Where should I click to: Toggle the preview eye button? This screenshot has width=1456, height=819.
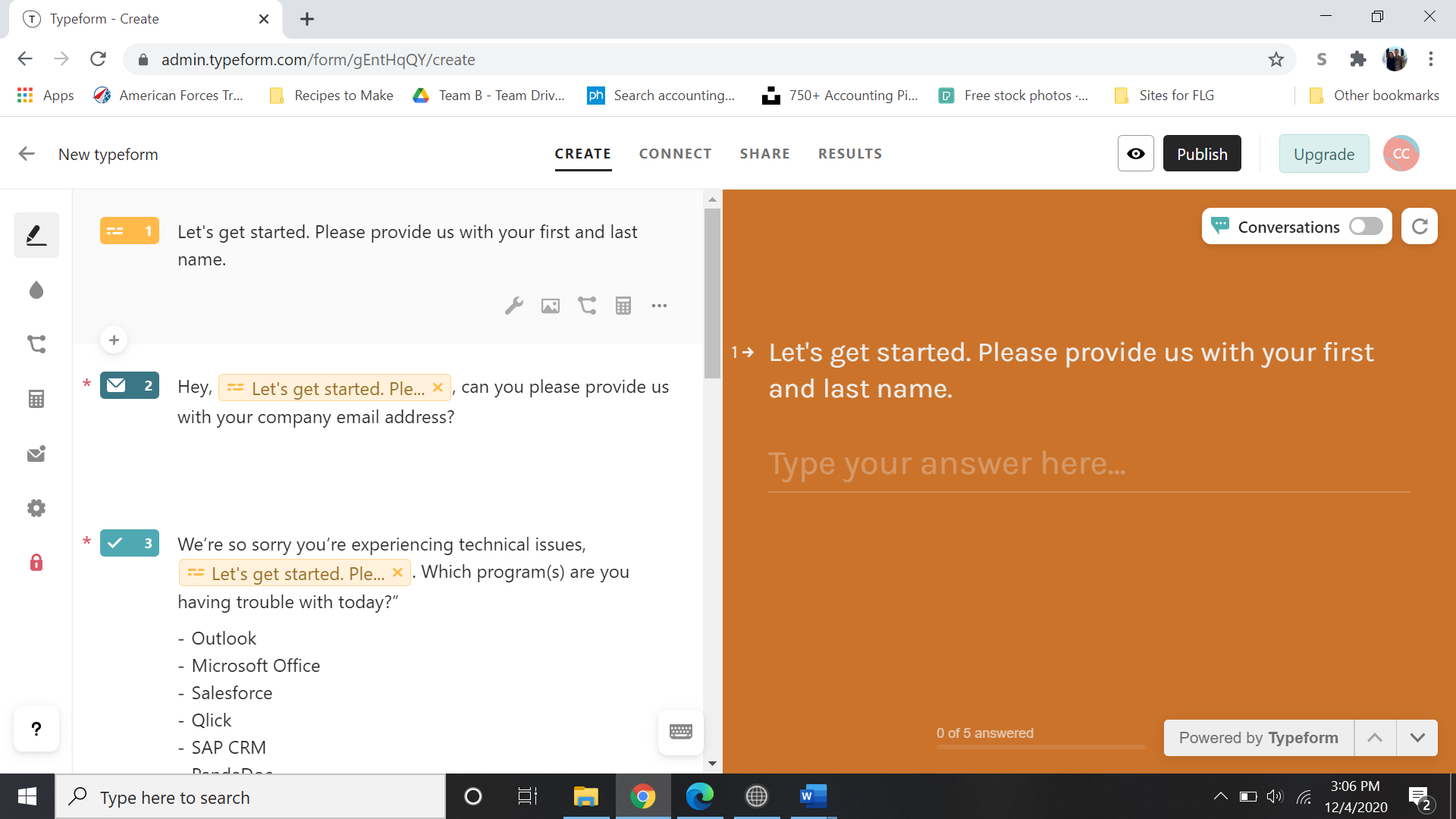(1135, 154)
